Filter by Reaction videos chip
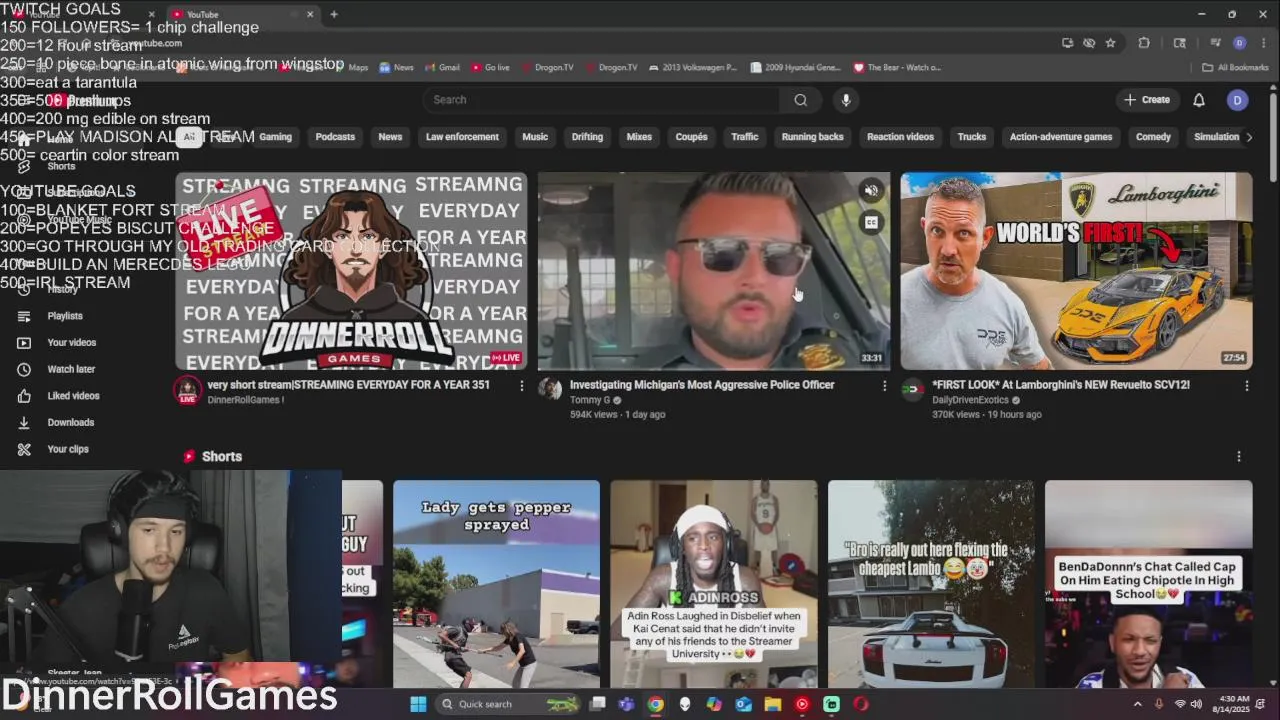The width and height of the screenshot is (1280, 720). [x=900, y=137]
